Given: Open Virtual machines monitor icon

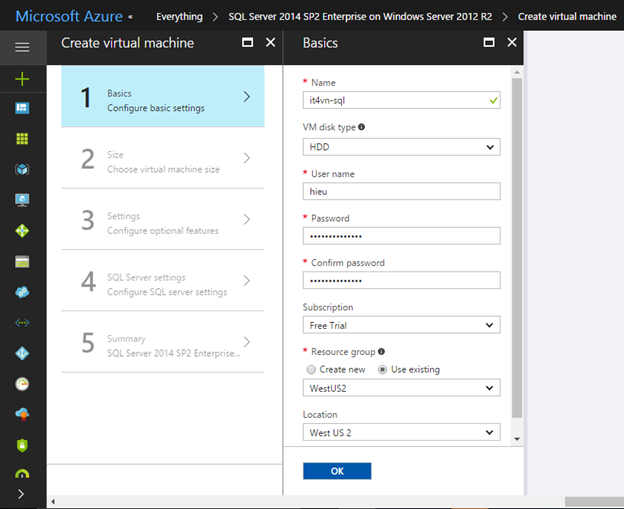Looking at the screenshot, I should point(22,200).
